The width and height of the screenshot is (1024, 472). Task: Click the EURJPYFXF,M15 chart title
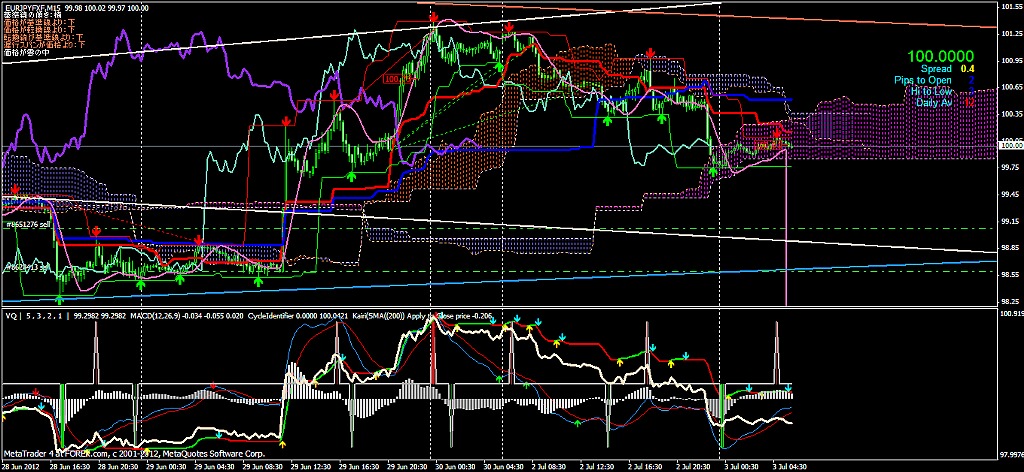coord(32,7)
